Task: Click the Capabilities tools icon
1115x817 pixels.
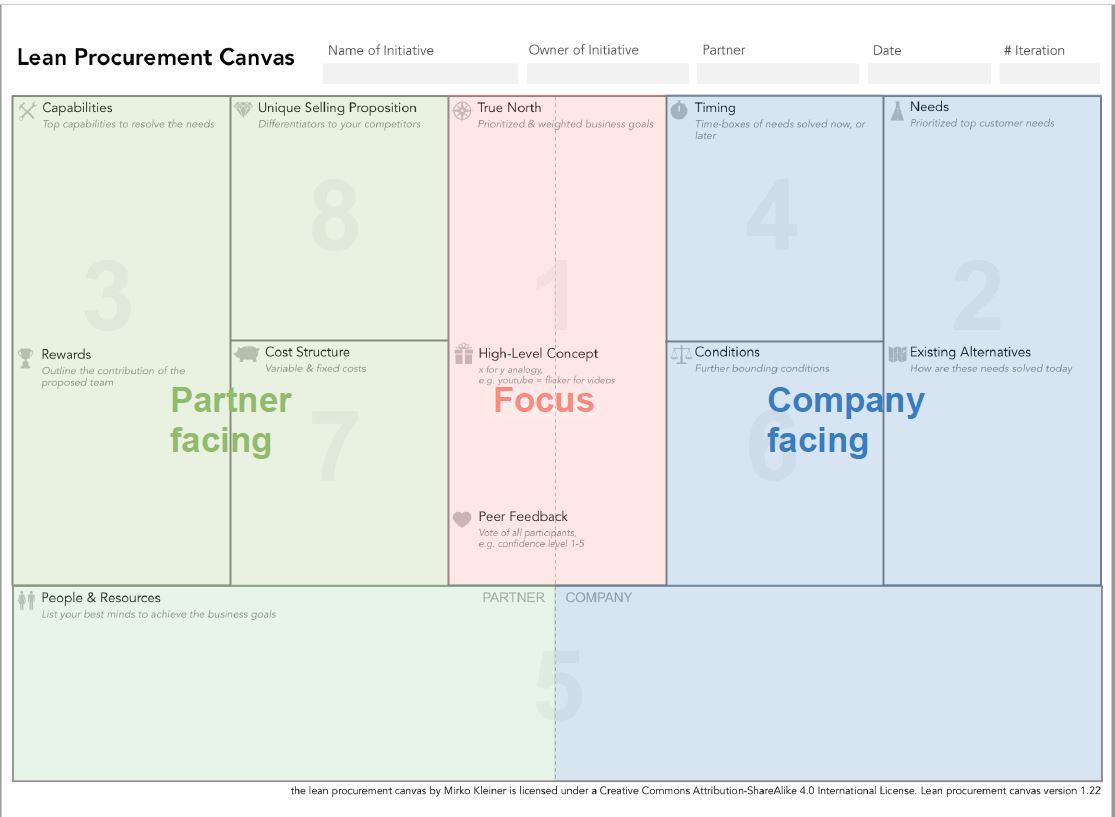Action: [x=27, y=109]
